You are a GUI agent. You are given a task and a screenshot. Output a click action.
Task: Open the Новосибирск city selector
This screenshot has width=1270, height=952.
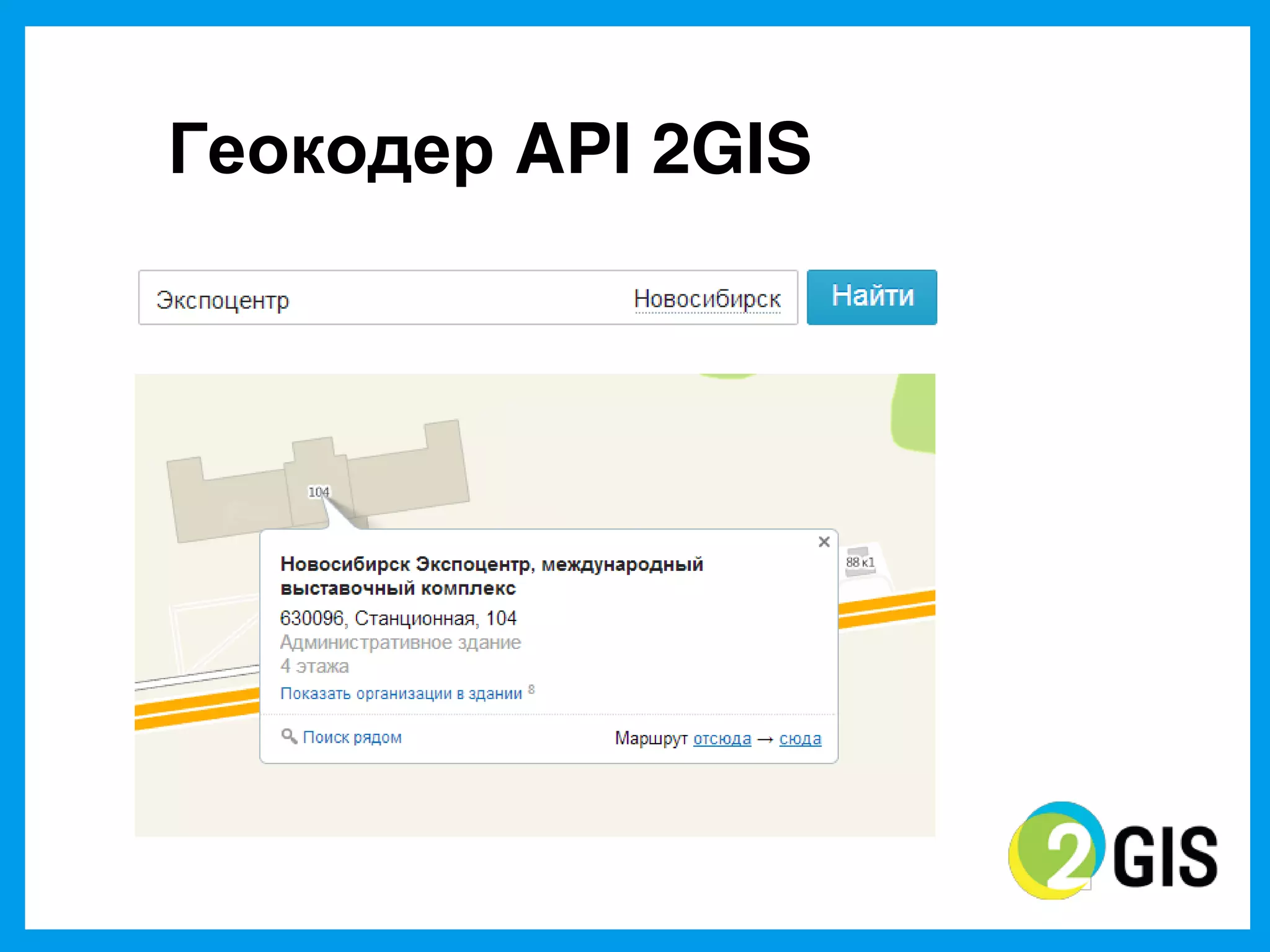(707, 299)
